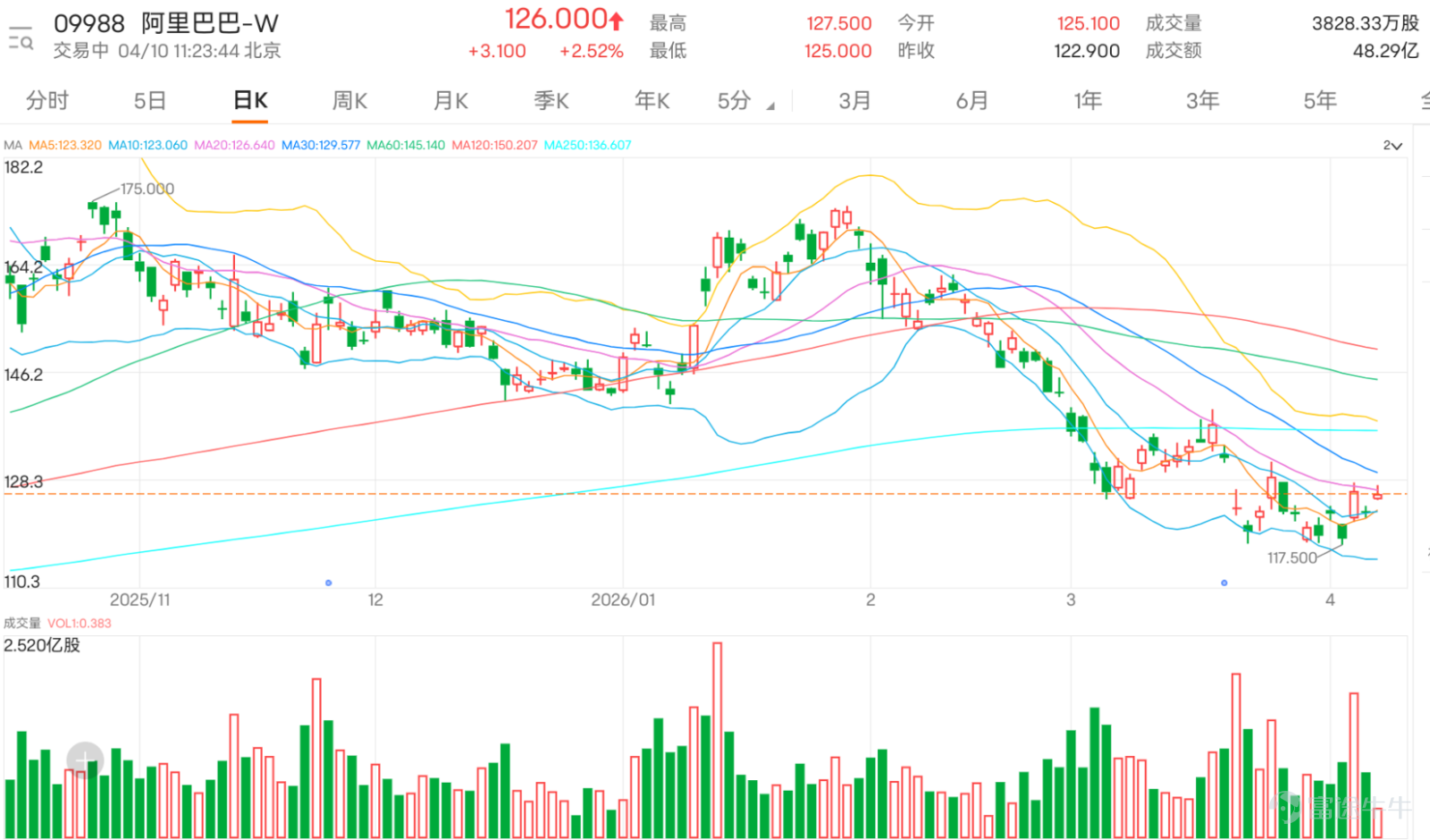Select the MA250:136.607 indicator label
The width and height of the screenshot is (1430, 840).
click(587, 145)
